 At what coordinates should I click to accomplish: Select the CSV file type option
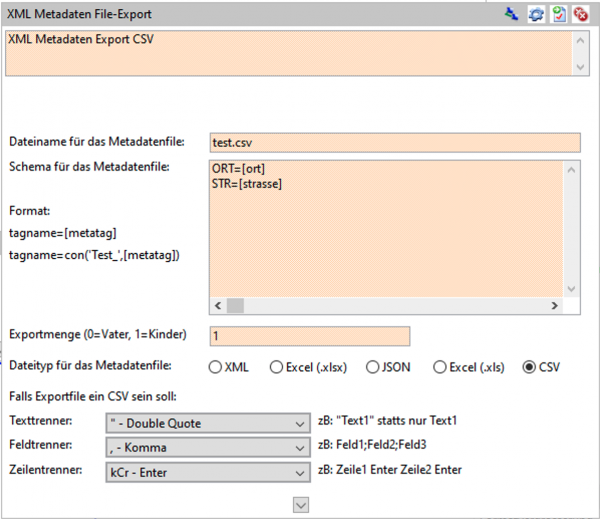click(529, 367)
